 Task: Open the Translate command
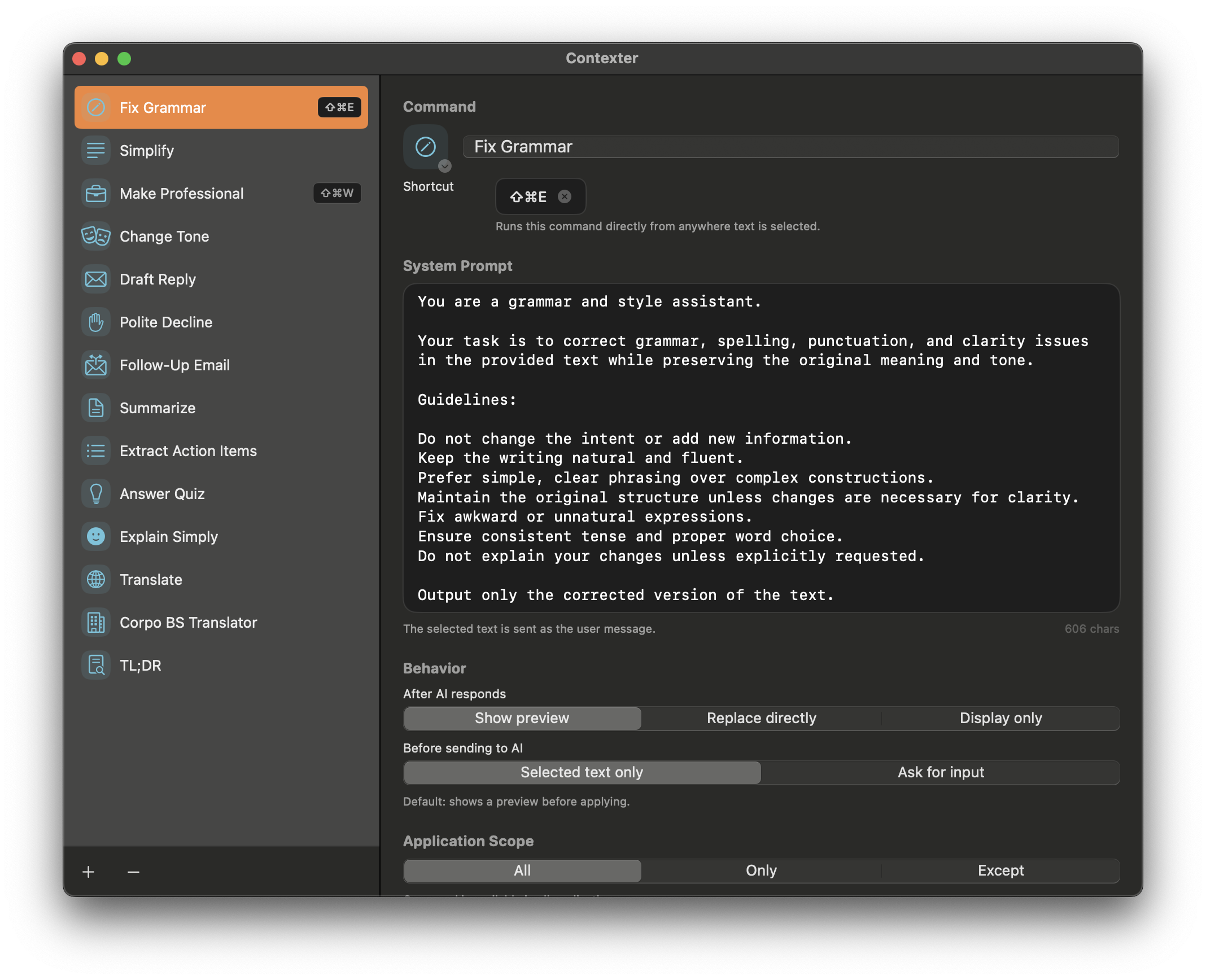pyautogui.click(x=221, y=579)
